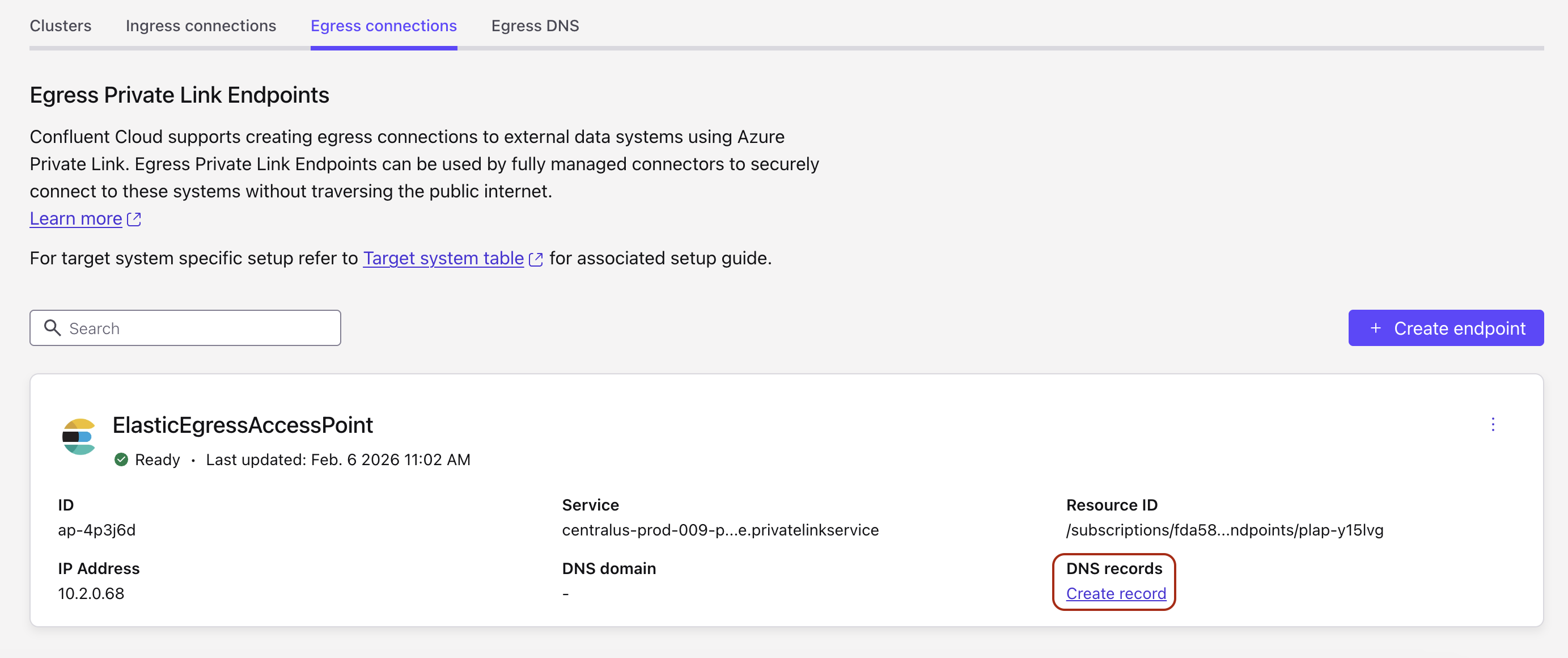Select the ElasticEgressAccessPoint title

242,425
